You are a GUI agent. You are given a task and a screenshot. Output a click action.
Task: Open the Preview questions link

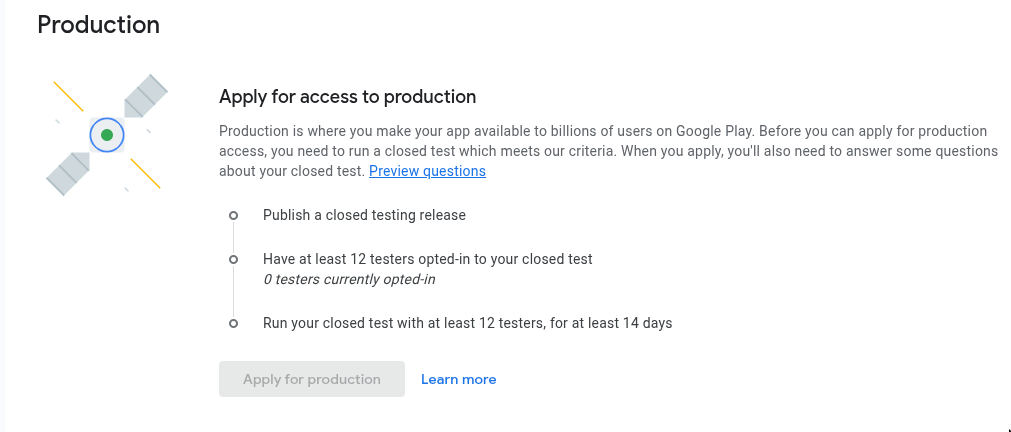(x=427, y=171)
